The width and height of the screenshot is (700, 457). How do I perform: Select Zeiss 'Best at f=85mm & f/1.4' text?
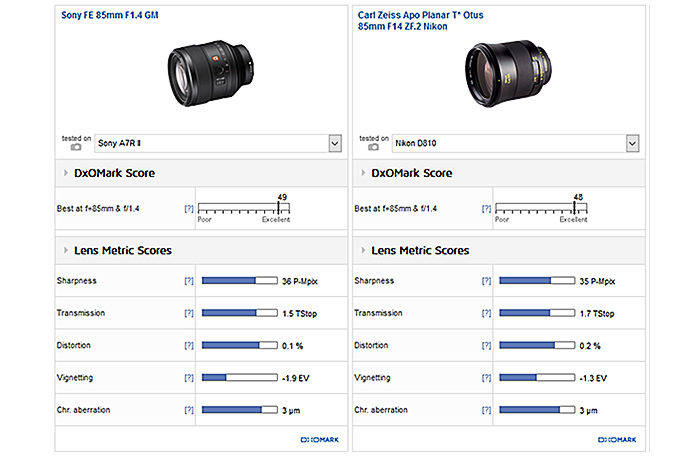click(396, 208)
